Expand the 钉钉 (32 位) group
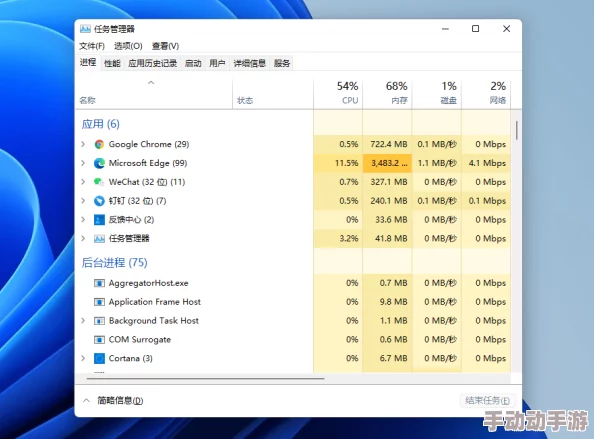594x439 pixels. (x=83, y=200)
